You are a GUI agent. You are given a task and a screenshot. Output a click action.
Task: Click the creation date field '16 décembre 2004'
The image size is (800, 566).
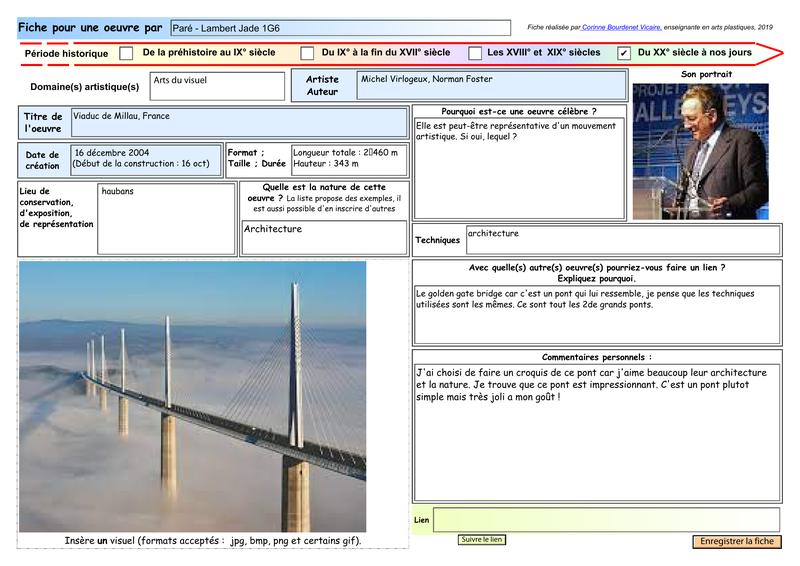click(x=145, y=159)
